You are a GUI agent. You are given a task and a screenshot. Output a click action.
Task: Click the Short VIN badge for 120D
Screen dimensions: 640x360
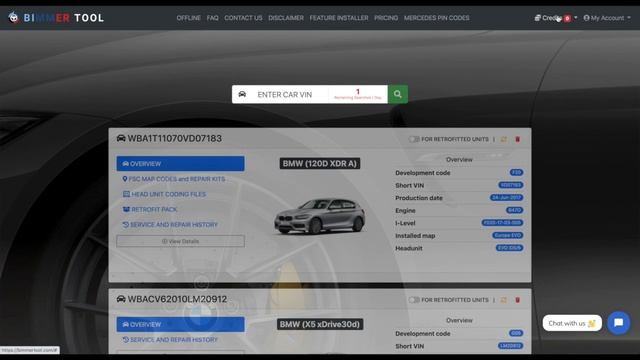point(511,185)
